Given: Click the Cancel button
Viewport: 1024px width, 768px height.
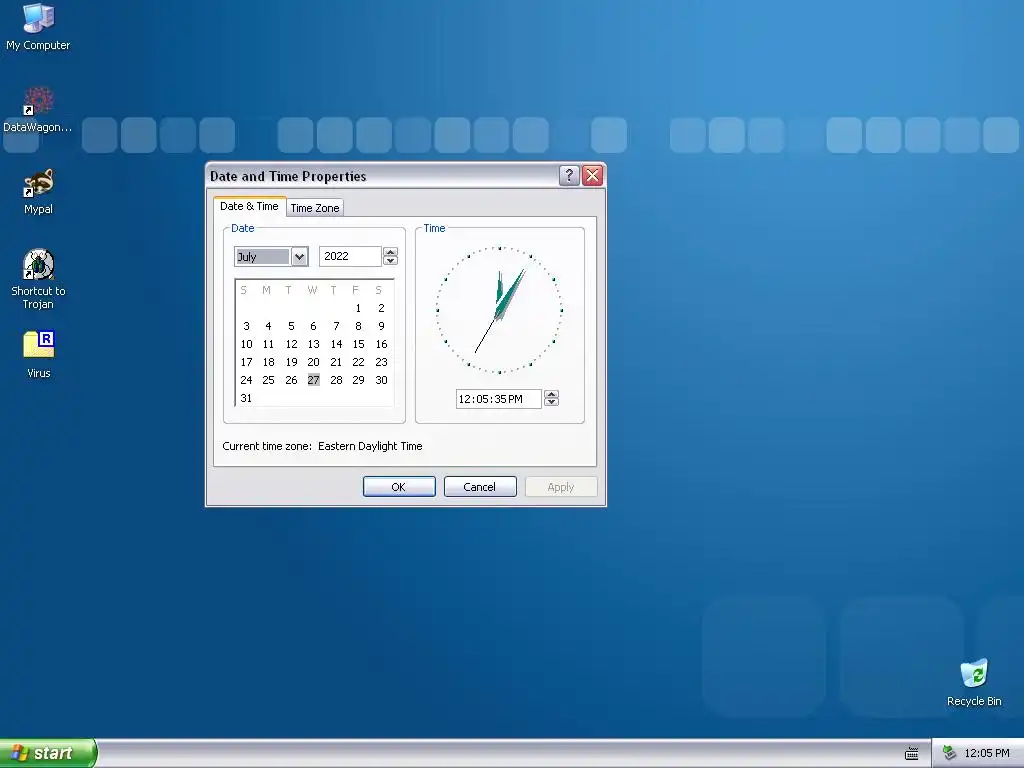Looking at the screenshot, I should [x=480, y=487].
